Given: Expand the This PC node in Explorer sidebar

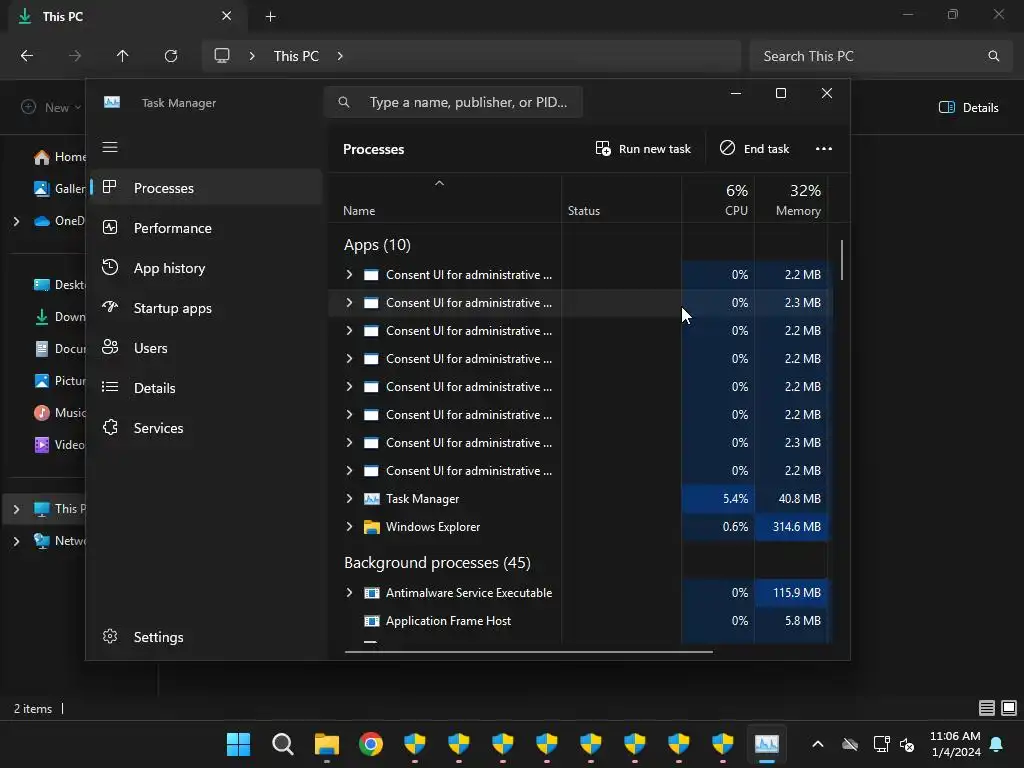Looking at the screenshot, I should pos(16,509).
